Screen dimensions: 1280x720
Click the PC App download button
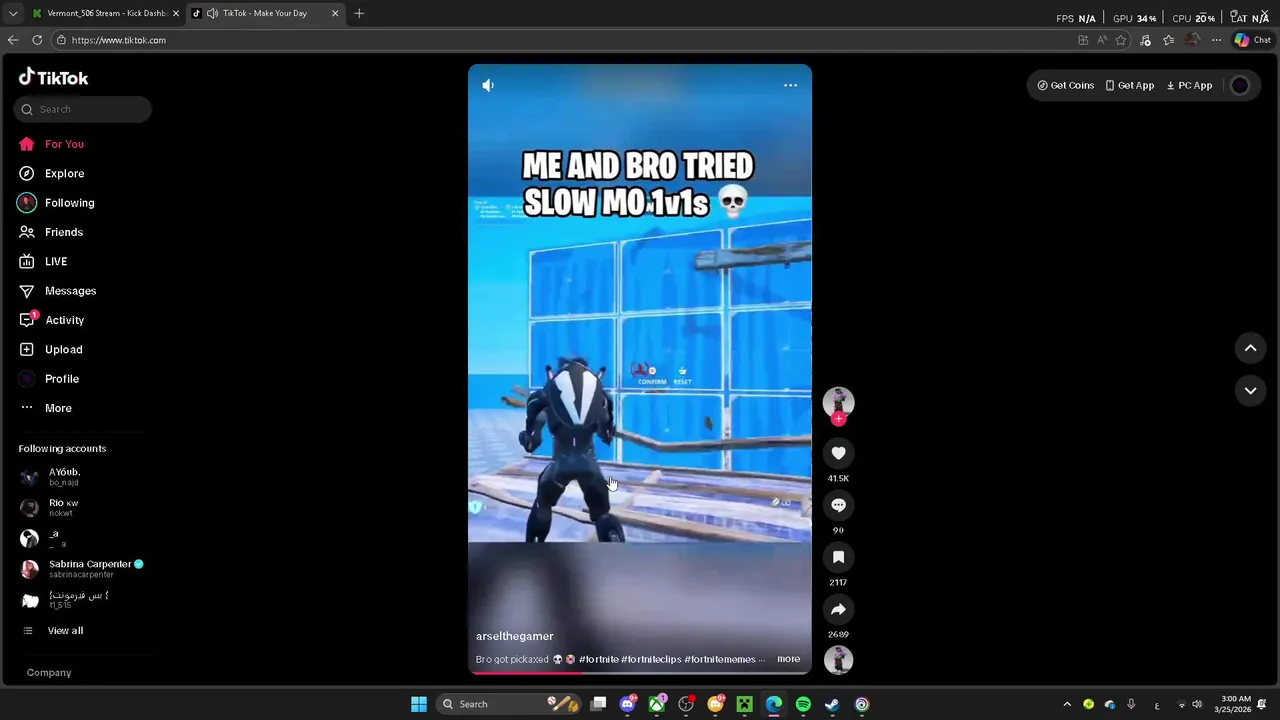tap(1189, 85)
